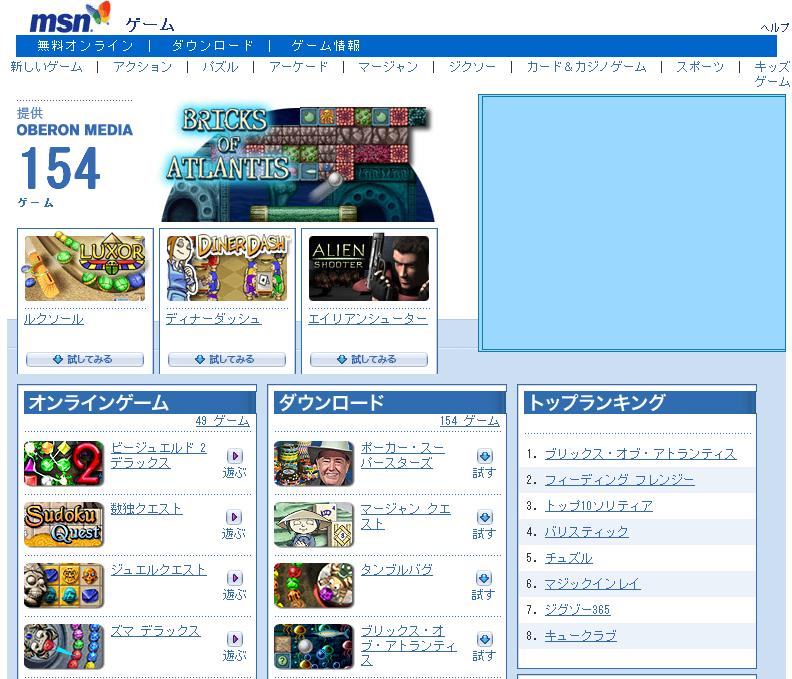The height and width of the screenshot is (679, 792).
Task: Click the OBERON MEDIA provider text
Action: click(x=75, y=130)
